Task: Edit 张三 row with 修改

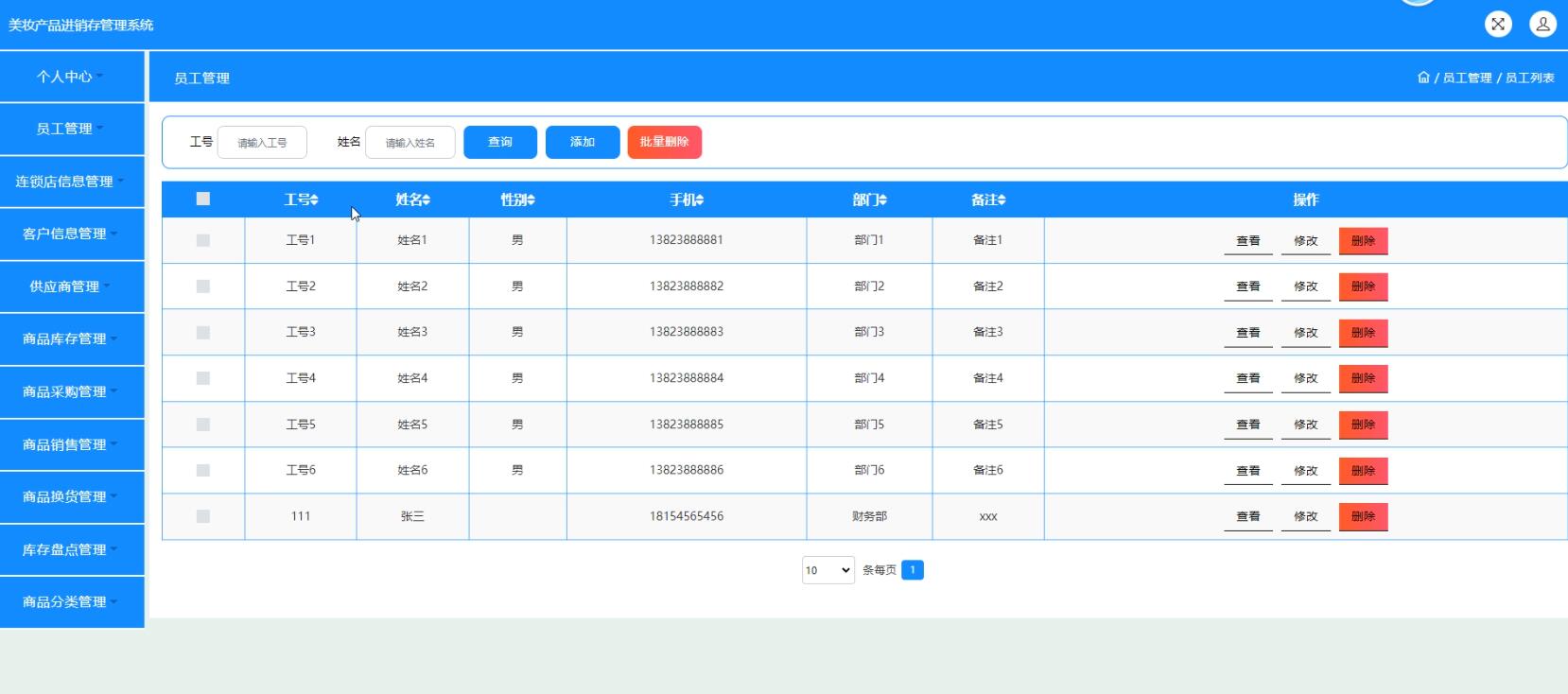Action: pyautogui.click(x=1306, y=516)
